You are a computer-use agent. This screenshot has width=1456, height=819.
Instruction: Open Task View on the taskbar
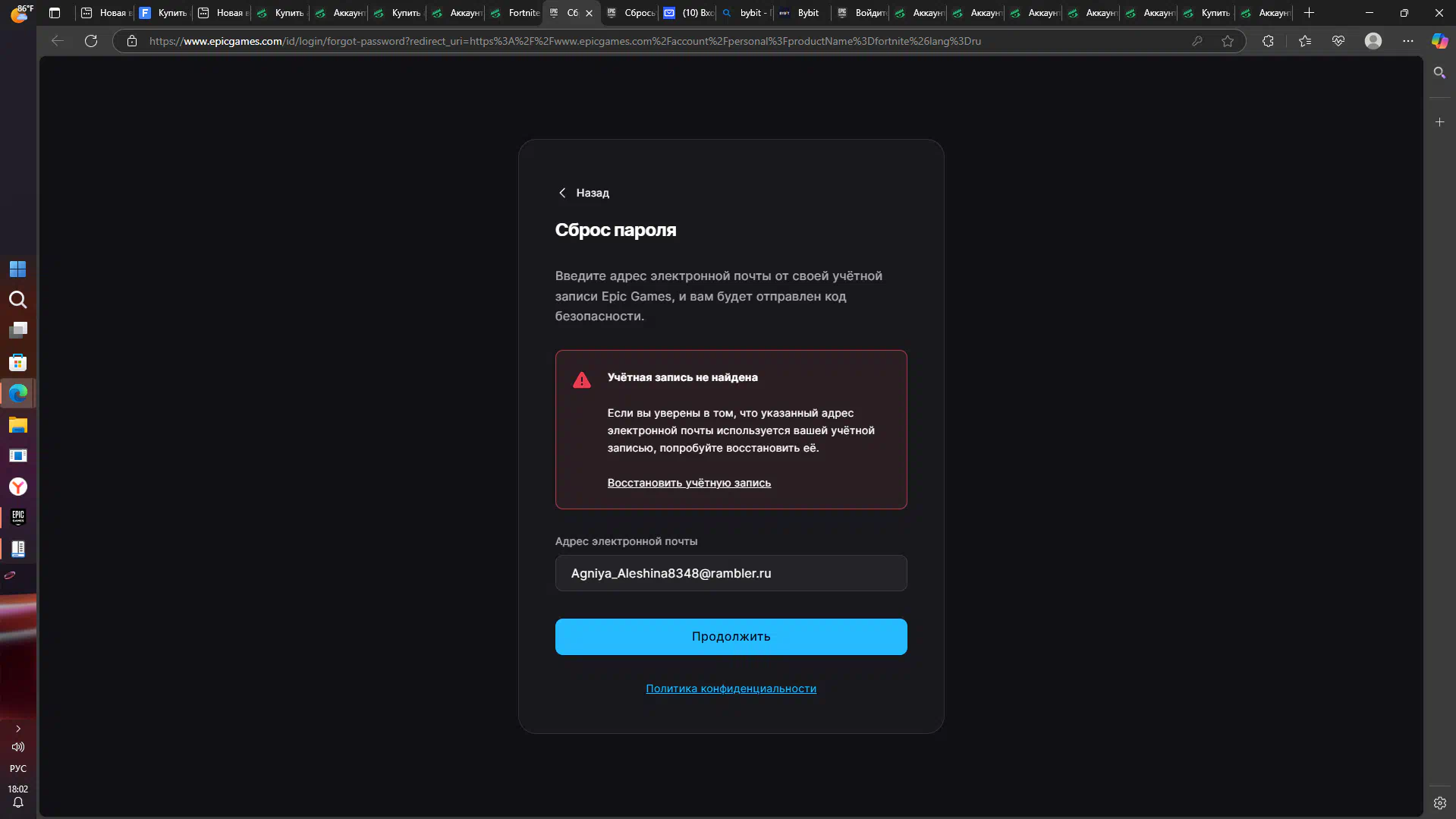[x=17, y=330]
